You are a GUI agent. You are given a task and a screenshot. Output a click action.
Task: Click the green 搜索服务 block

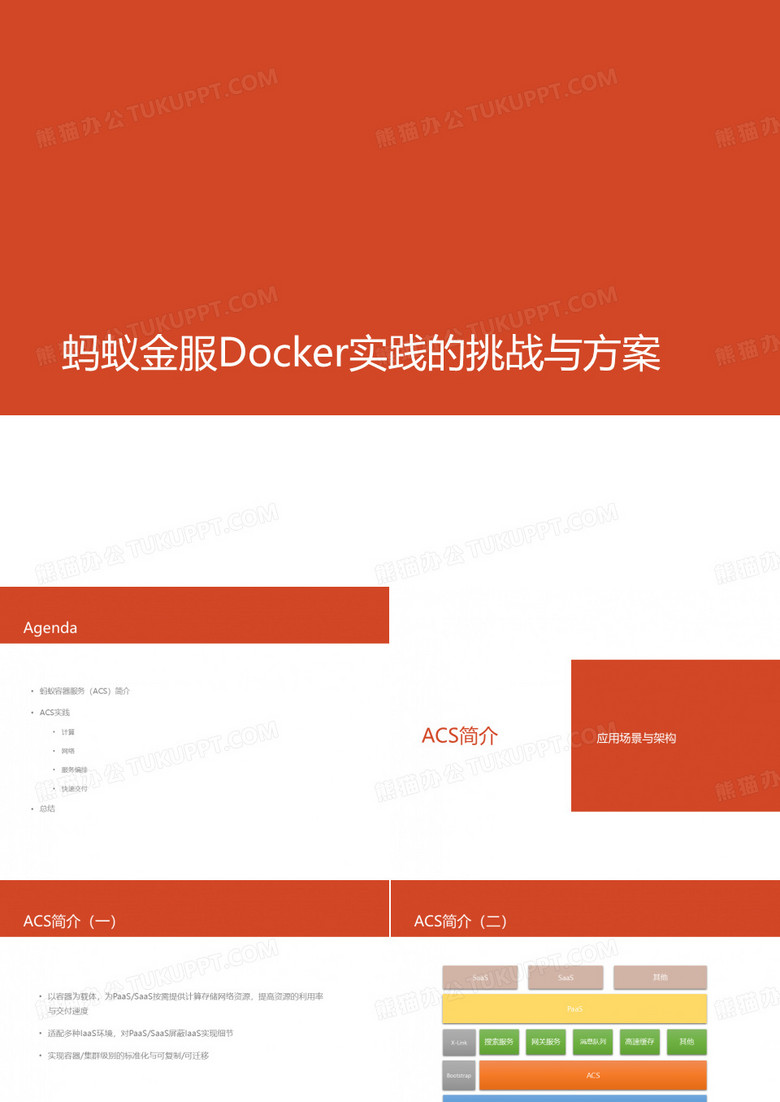[499, 1042]
